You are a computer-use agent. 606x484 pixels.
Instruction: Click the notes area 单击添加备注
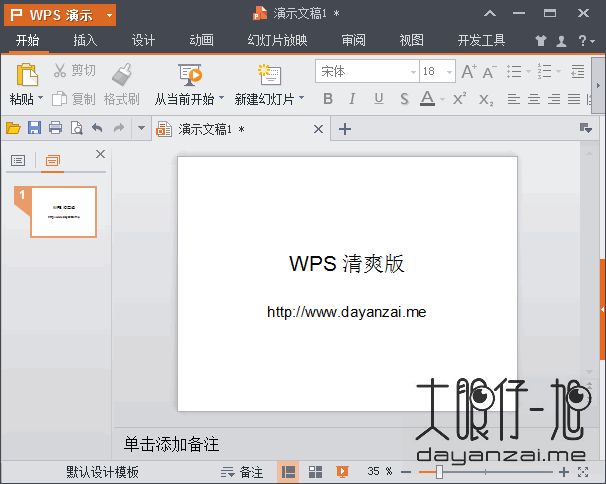pos(172,445)
